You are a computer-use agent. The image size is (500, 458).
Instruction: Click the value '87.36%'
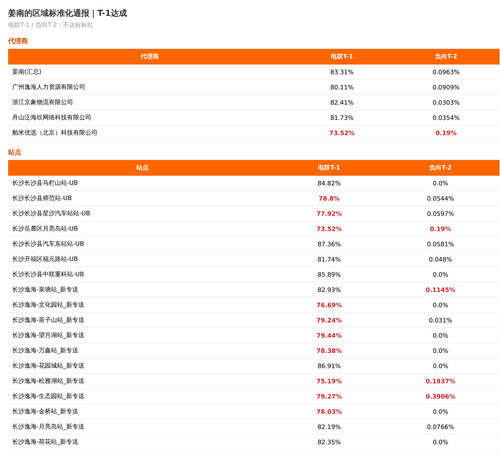point(329,244)
